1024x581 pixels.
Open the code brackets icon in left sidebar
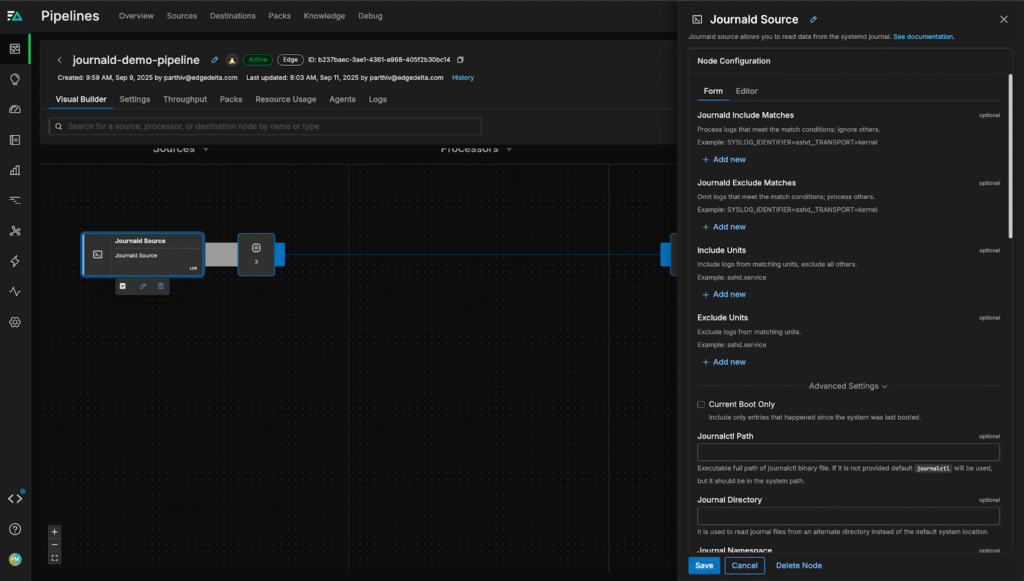(x=15, y=498)
